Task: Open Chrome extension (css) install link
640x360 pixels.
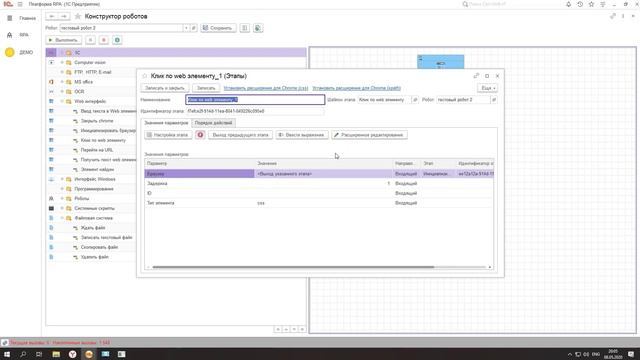Action: click(266, 88)
